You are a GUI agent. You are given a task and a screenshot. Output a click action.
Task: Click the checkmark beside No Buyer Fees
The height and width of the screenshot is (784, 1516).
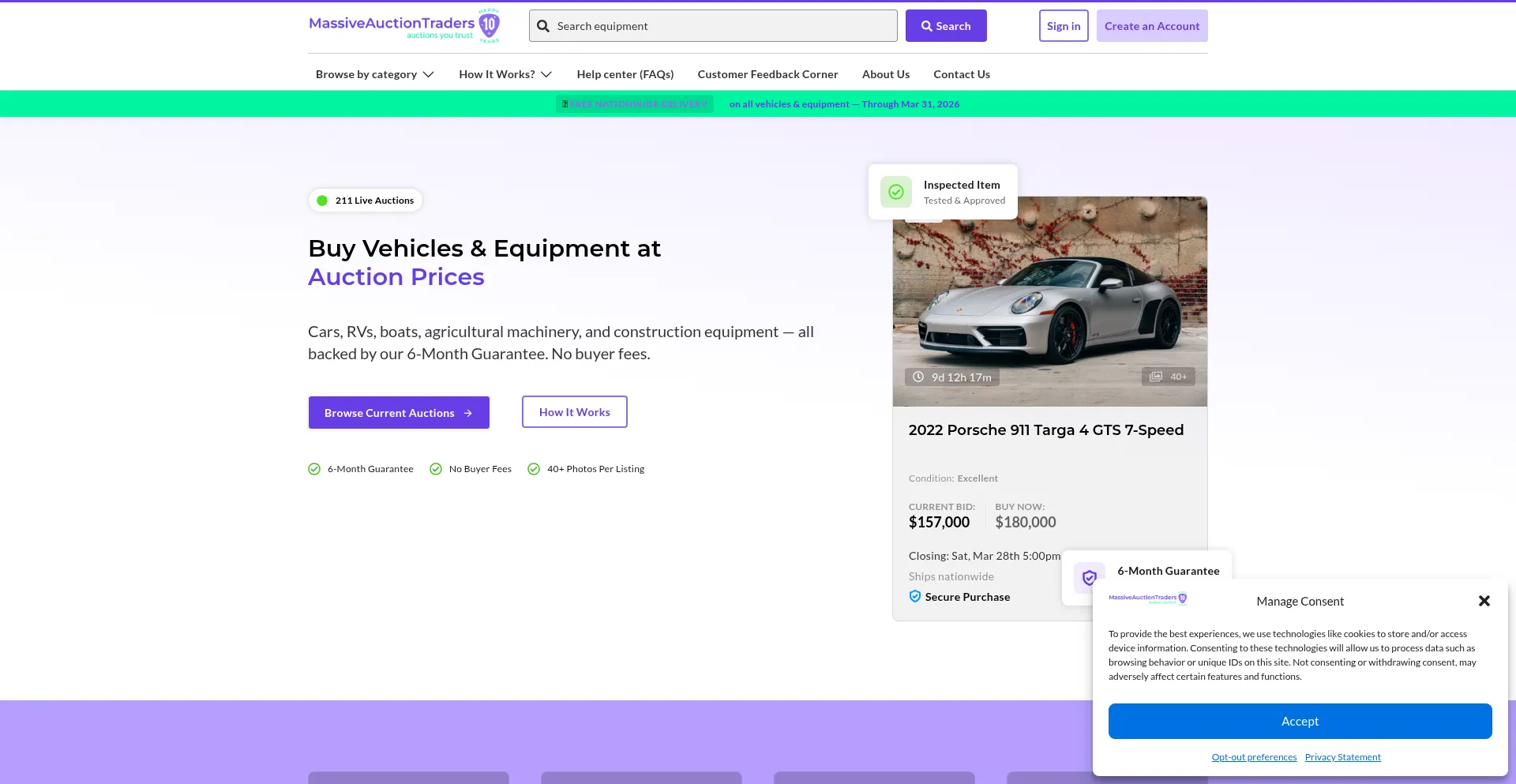pyautogui.click(x=436, y=469)
